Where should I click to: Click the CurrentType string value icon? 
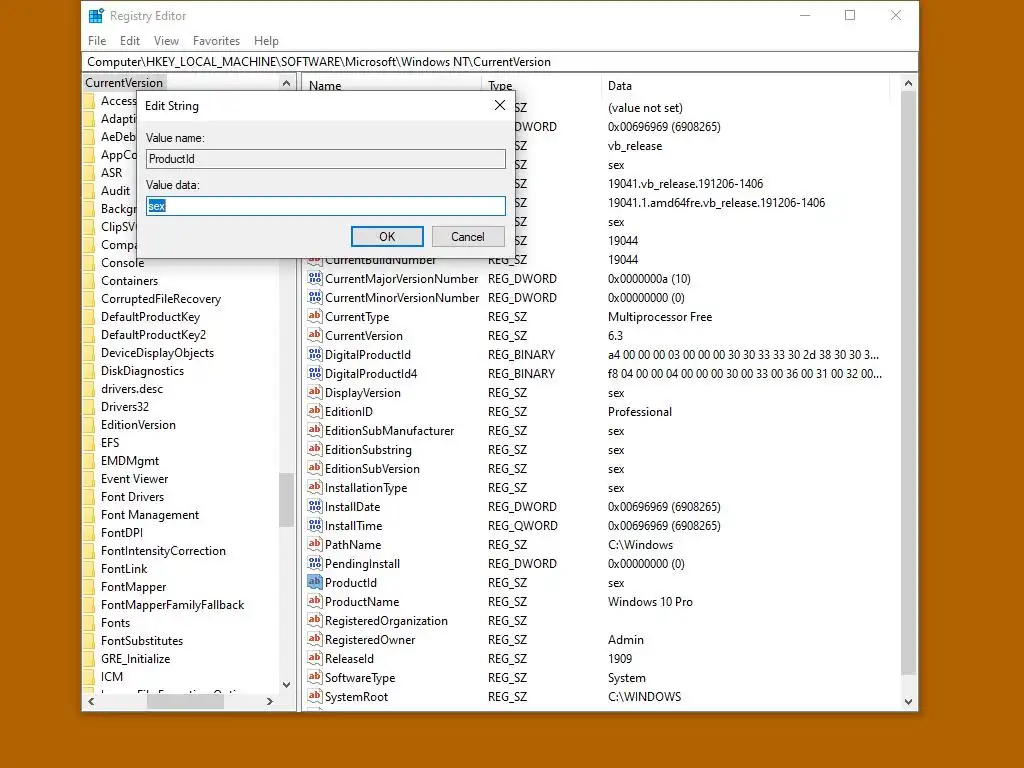coord(315,316)
